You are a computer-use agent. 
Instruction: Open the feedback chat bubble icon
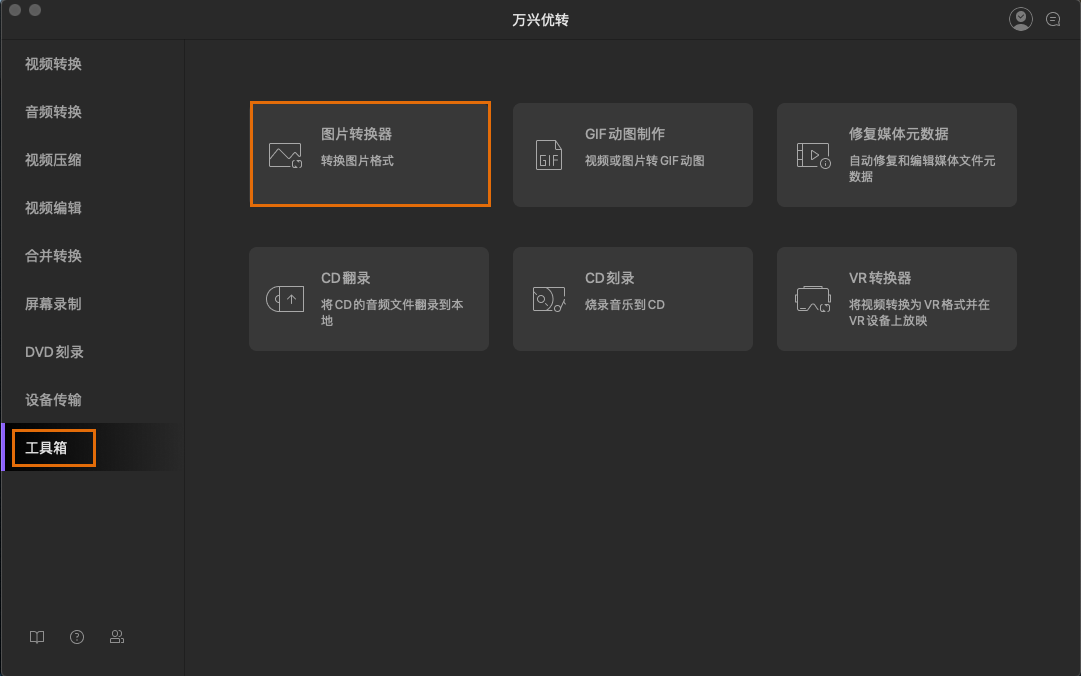point(1053,18)
